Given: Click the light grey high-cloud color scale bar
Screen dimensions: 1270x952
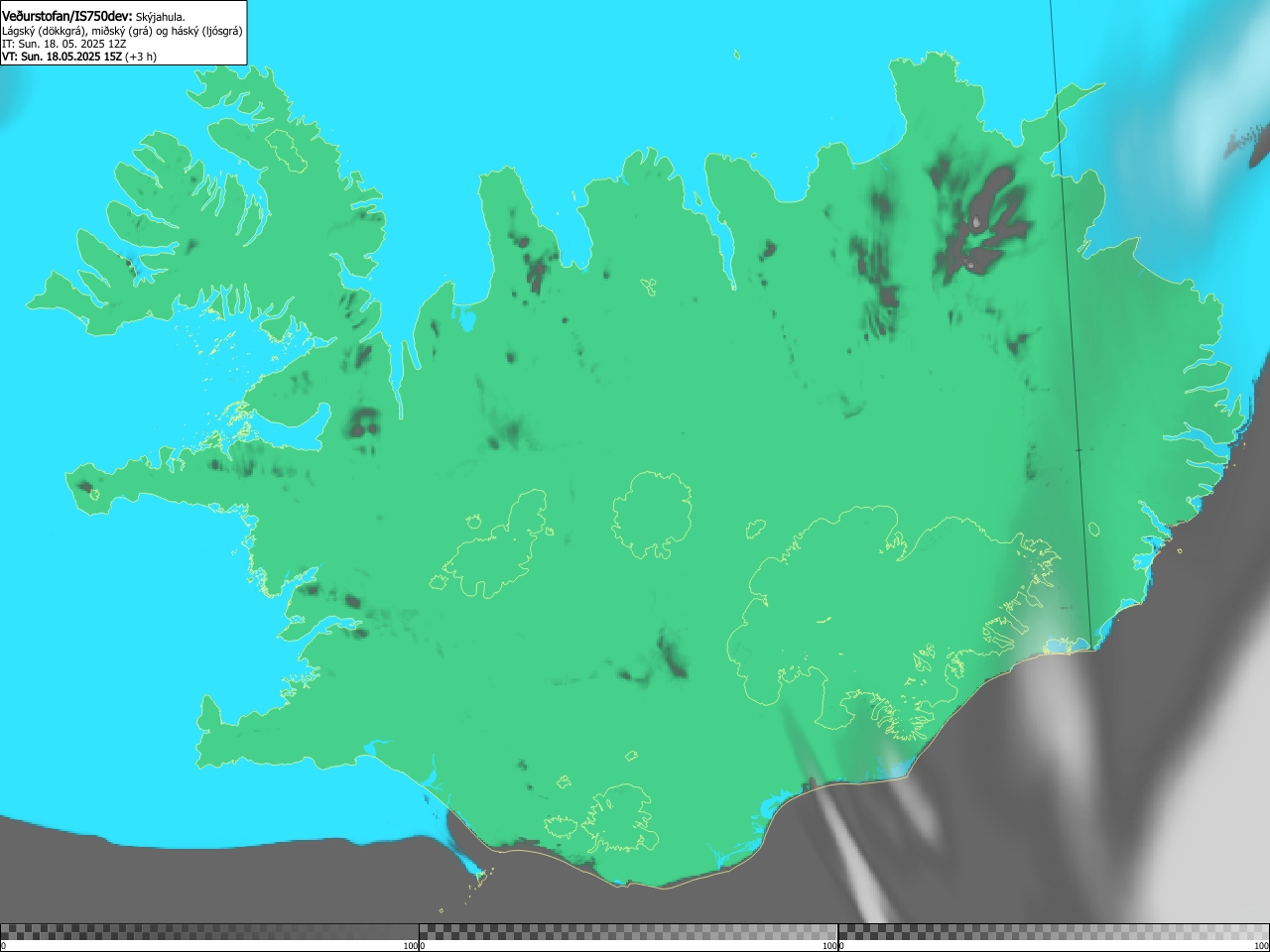Looking at the screenshot, I should [1054, 932].
